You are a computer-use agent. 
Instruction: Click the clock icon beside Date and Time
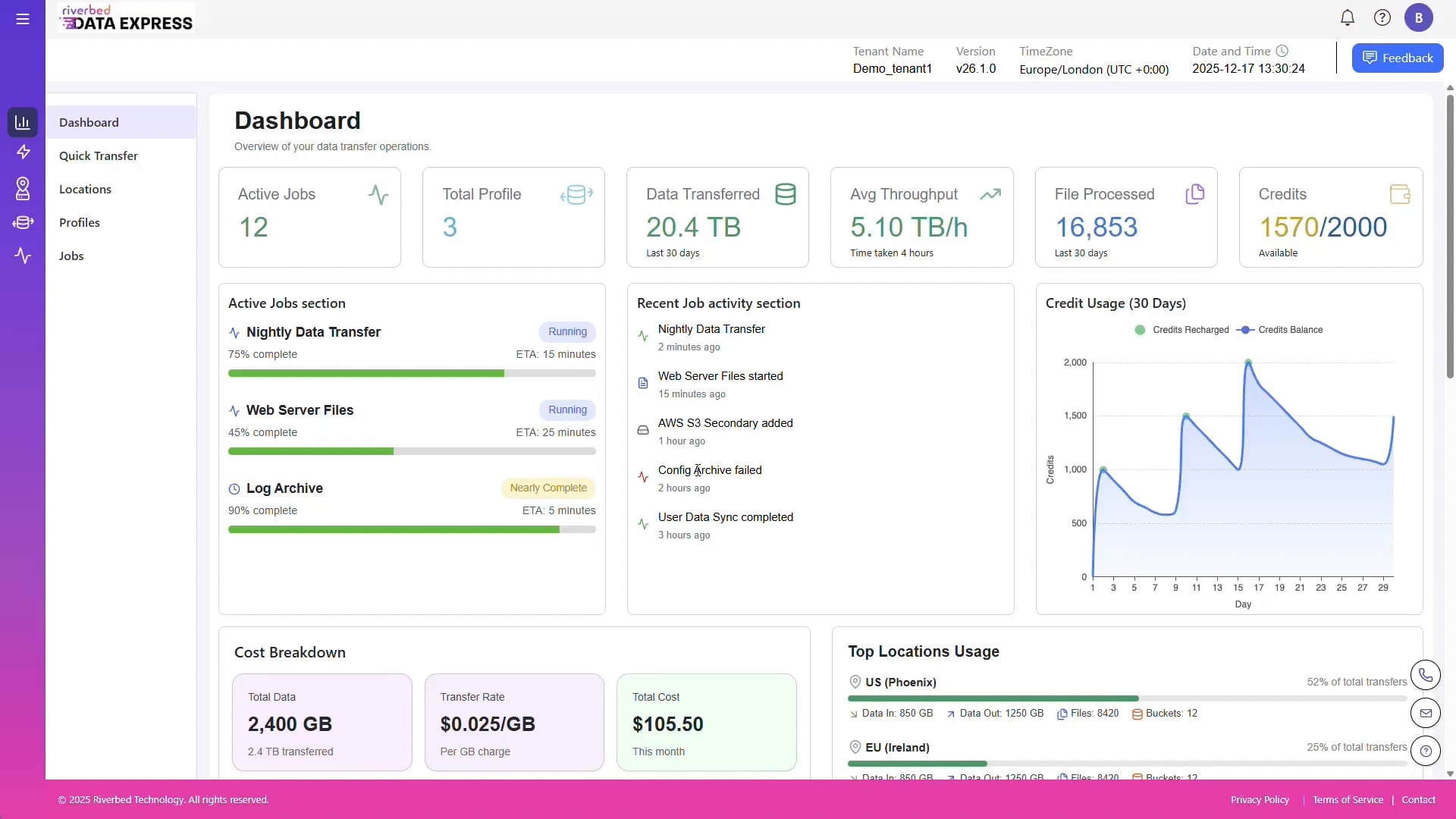[x=1282, y=51]
